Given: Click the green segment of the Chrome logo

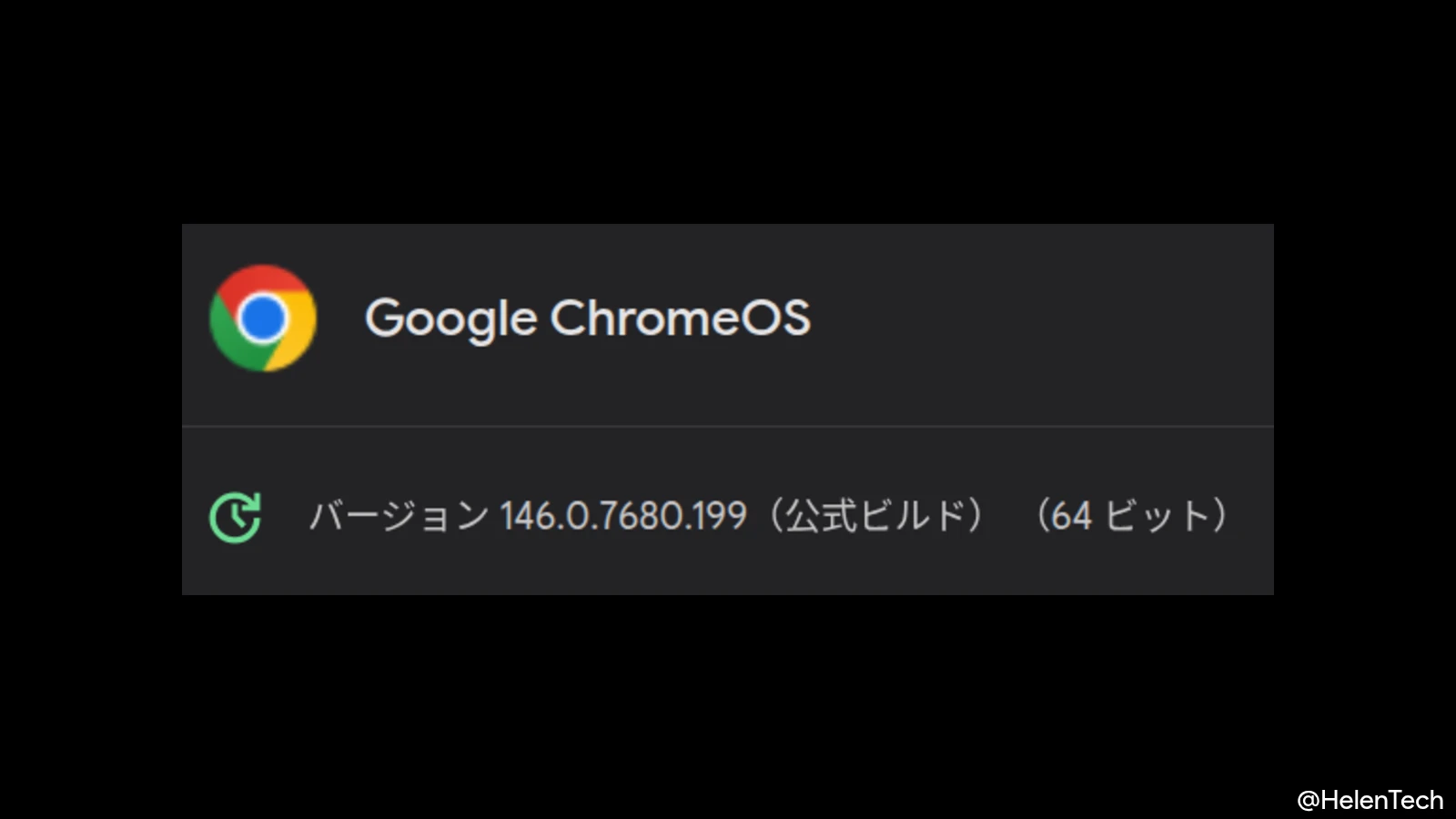Looking at the screenshot, I should pos(229,346).
